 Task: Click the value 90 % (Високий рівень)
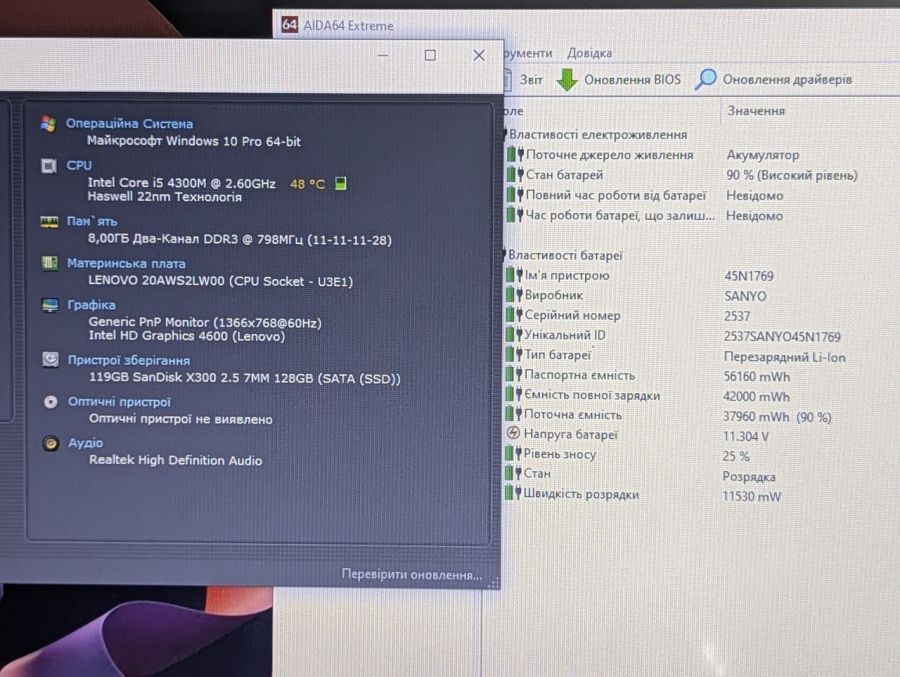click(x=792, y=175)
